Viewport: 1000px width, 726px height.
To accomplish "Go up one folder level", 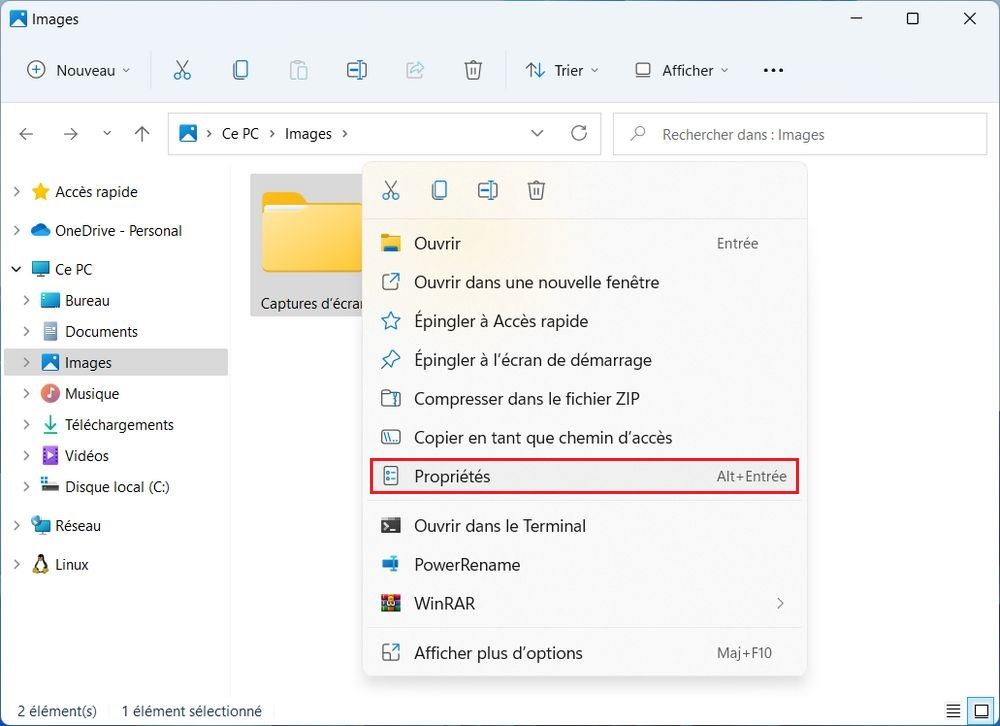I will pyautogui.click(x=142, y=134).
